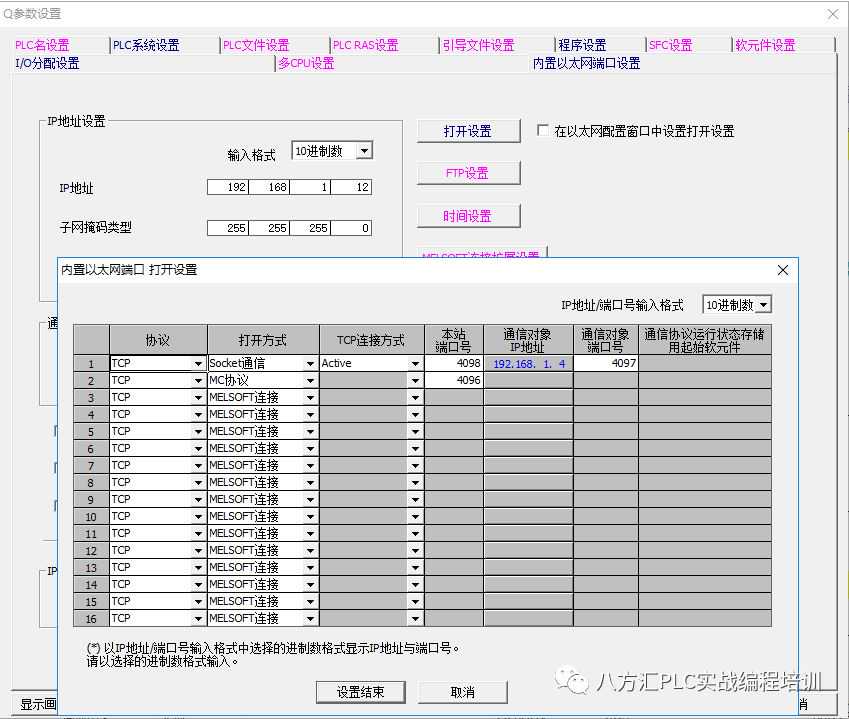Viewport: 849px width, 719px height.
Task: Open the PLC RAS设置 tab
Action: pyautogui.click(x=365, y=45)
